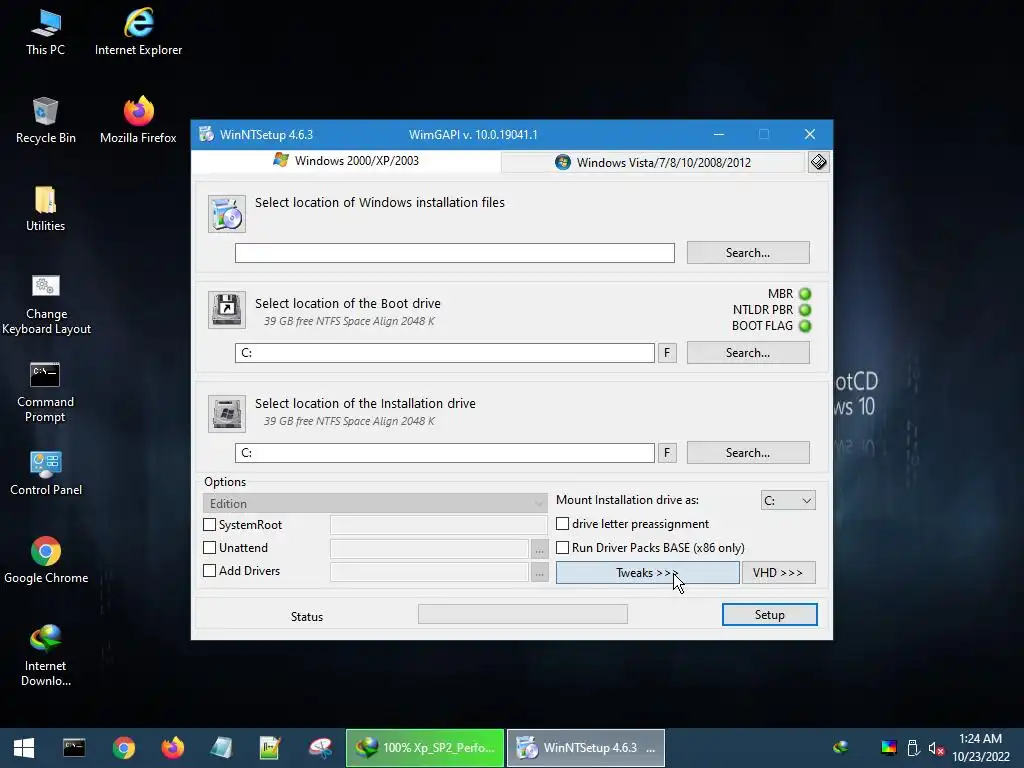Click the BOOT FLAG green indicator
The width and height of the screenshot is (1024, 768).
pyautogui.click(x=805, y=325)
